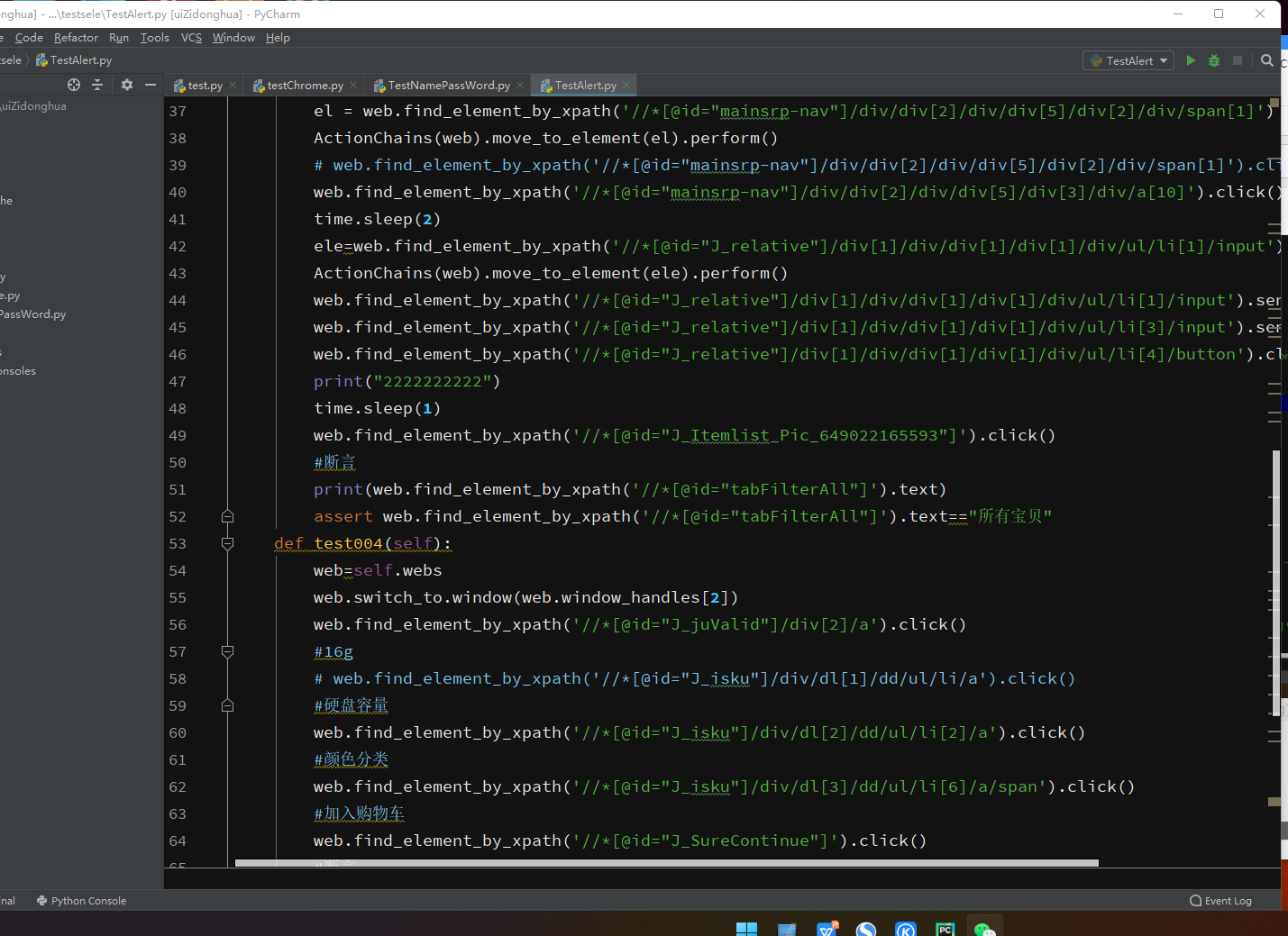Image resolution: width=1288 pixels, height=936 pixels.
Task: Click the taskbar icon next to Start
Action: point(787,929)
